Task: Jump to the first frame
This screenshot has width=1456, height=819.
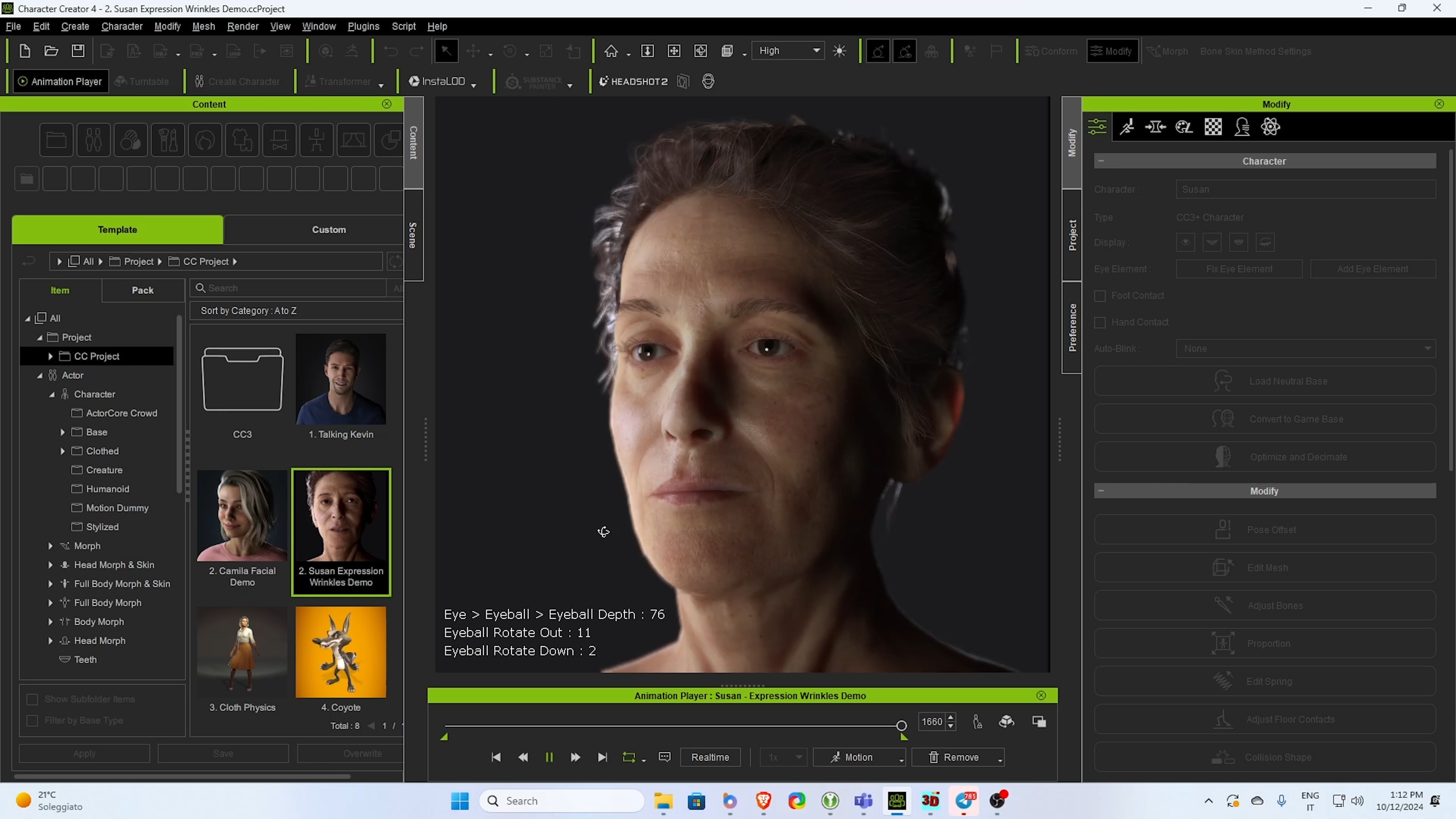Action: pyautogui.click(x=496, y=758)
